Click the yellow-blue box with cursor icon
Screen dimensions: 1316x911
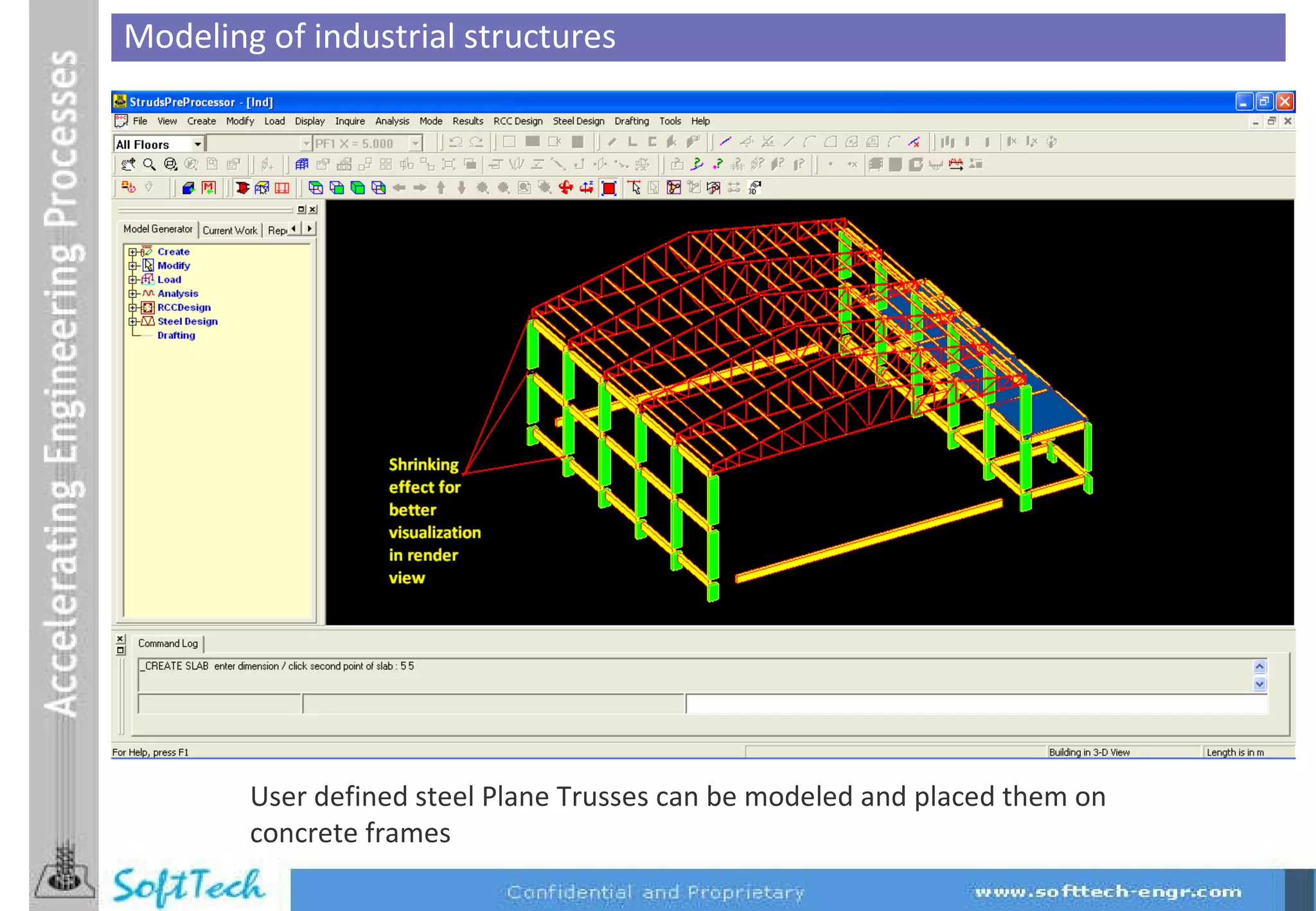[x=262, y=188]
